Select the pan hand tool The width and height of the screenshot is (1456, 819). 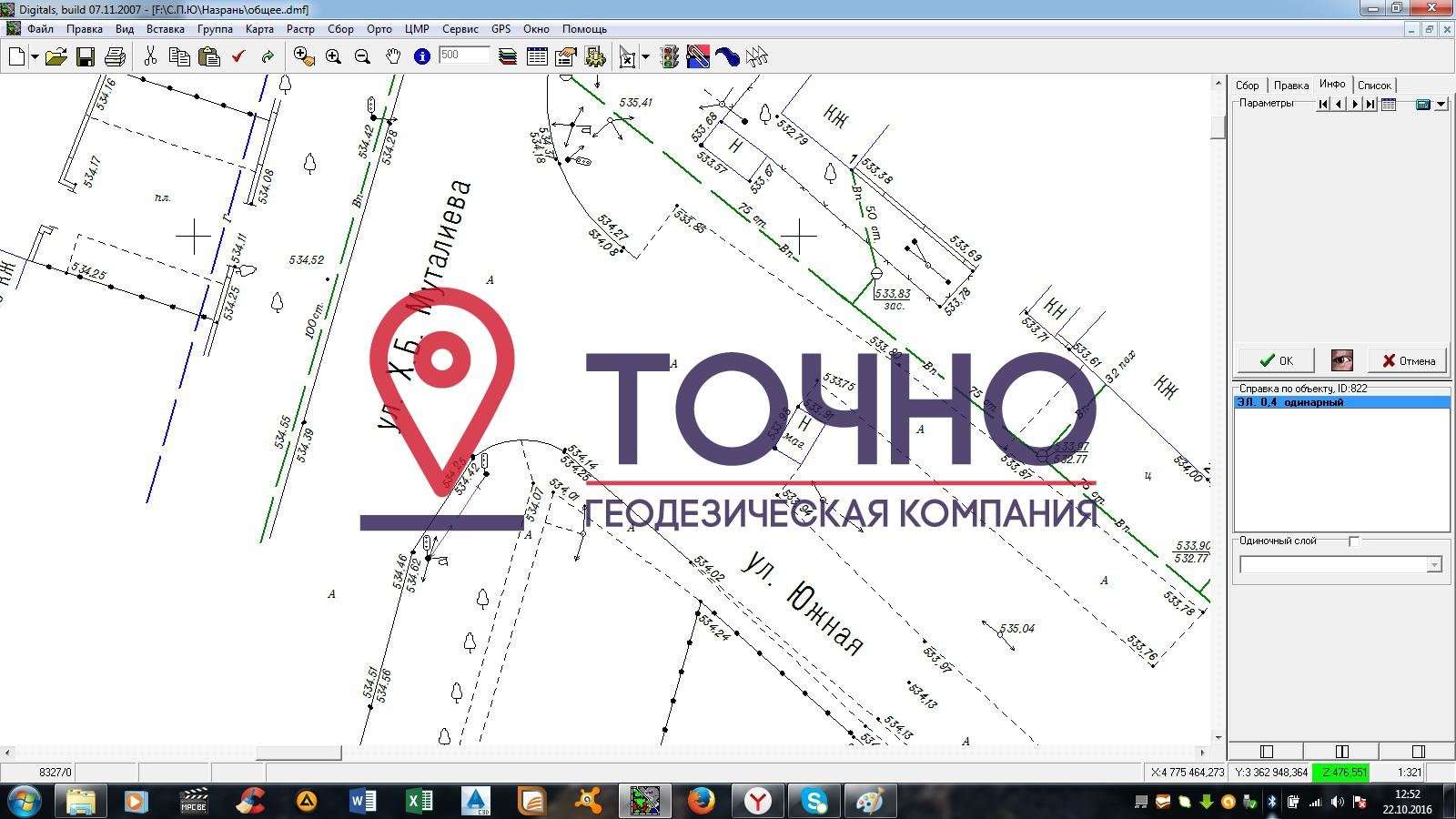coord(392,56)
